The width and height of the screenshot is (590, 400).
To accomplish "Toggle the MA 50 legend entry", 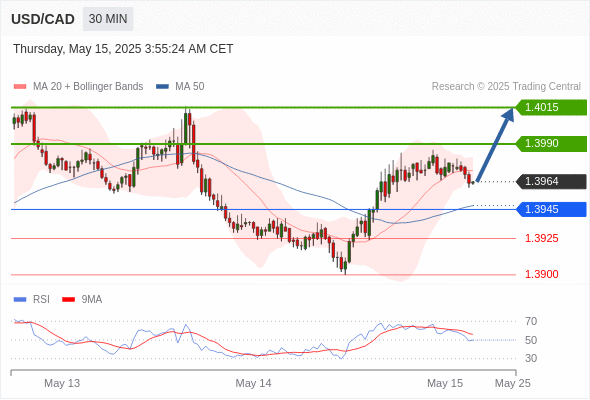I will click(180, 87).
